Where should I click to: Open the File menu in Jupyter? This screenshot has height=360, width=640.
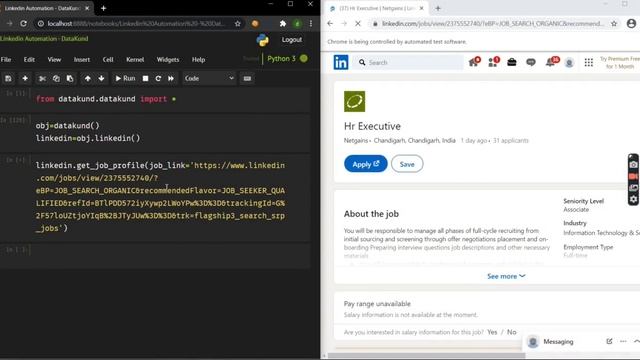6,60
